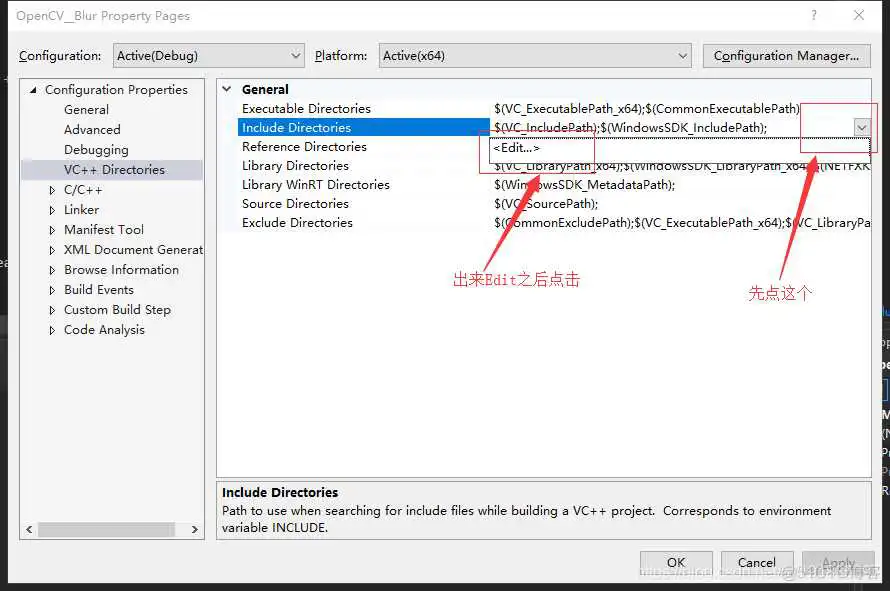Viewport: 890px width, 591px height.
Task: Close the Property Pages dialog
Action: (x=859, y=15)
